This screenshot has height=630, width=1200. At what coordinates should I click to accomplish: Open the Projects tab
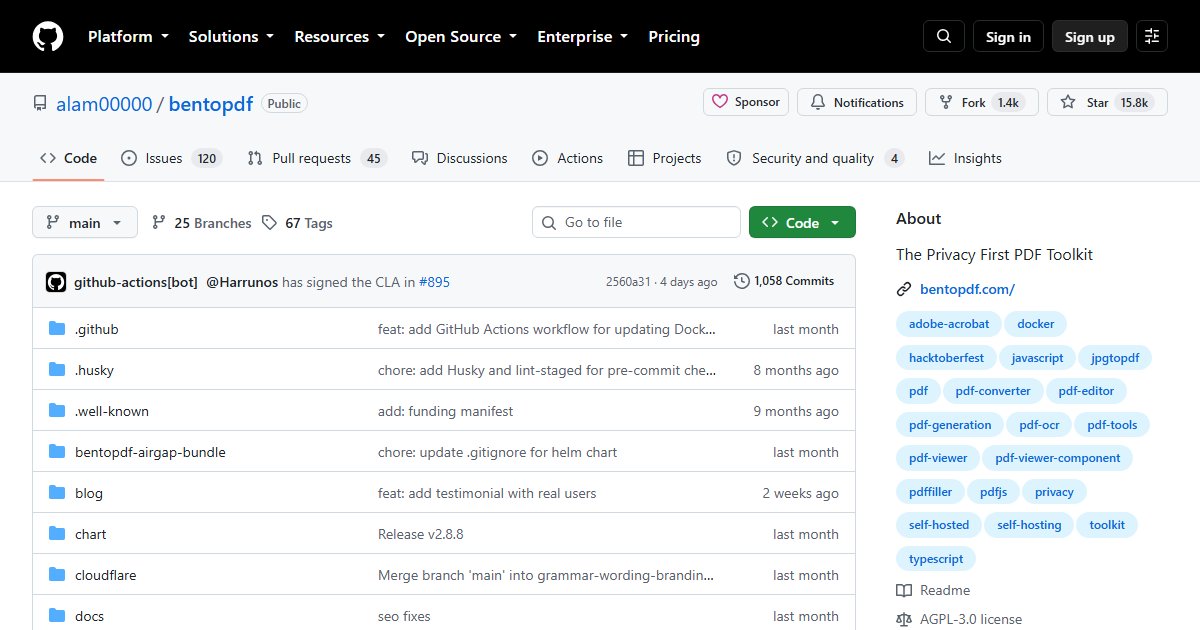[665, 158]
